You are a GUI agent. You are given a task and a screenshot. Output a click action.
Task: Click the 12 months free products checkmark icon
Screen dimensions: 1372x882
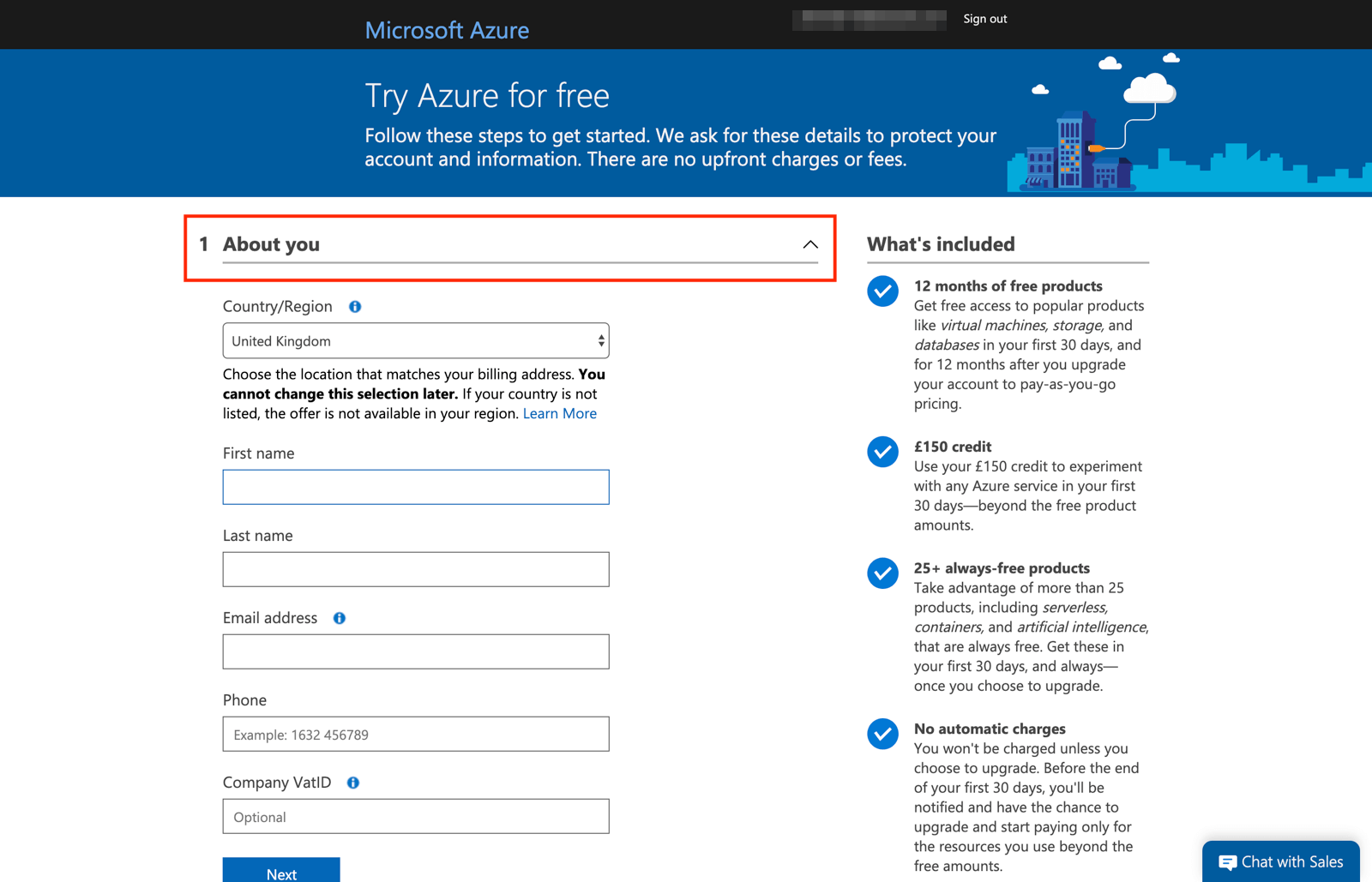pyautogui.click(x=882, y=291)
